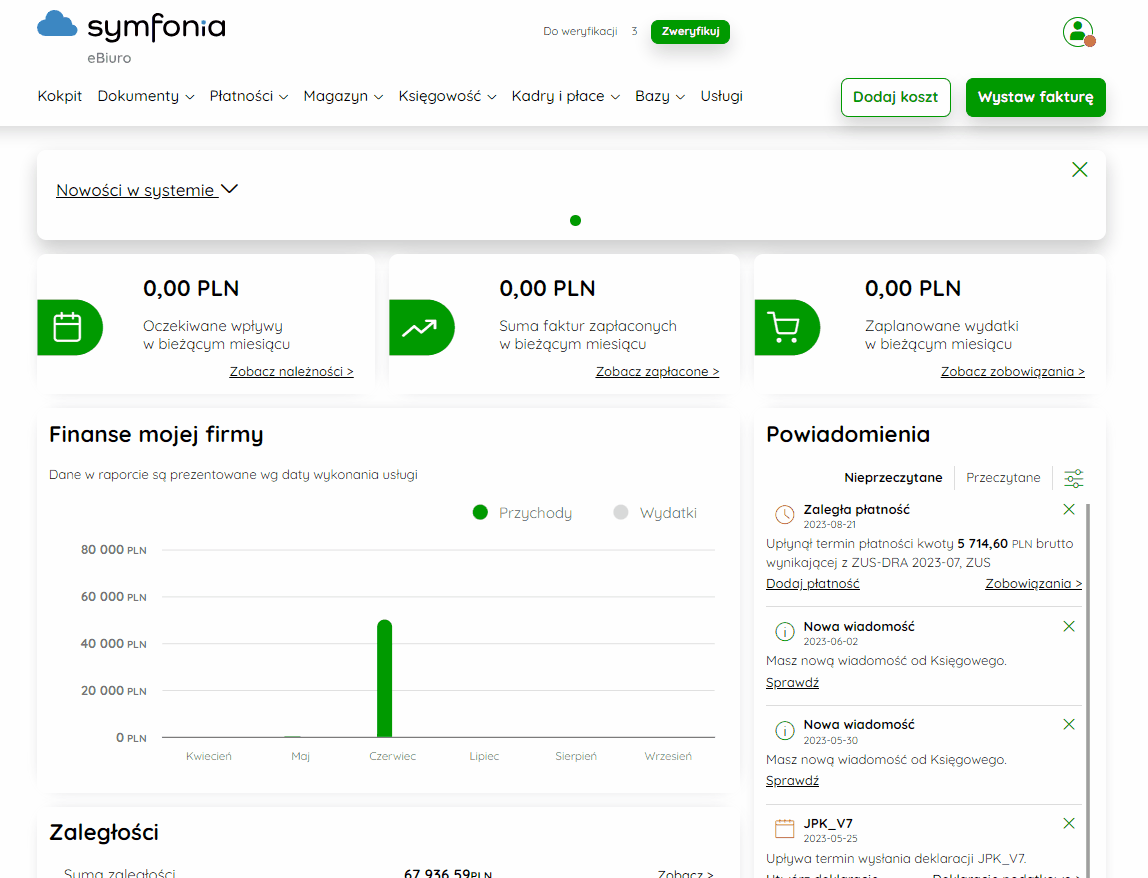Click the 5 714,60 PLN amount in notification
Image resolution: width=1148 pixels, height=878 pixels.
pos(994,543)
